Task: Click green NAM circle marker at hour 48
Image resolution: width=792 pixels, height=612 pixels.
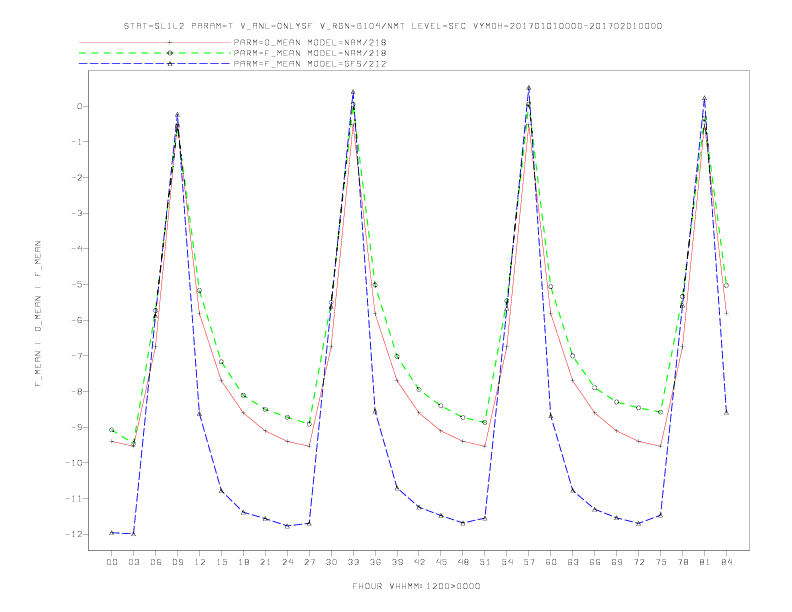Action: point(463,418)
